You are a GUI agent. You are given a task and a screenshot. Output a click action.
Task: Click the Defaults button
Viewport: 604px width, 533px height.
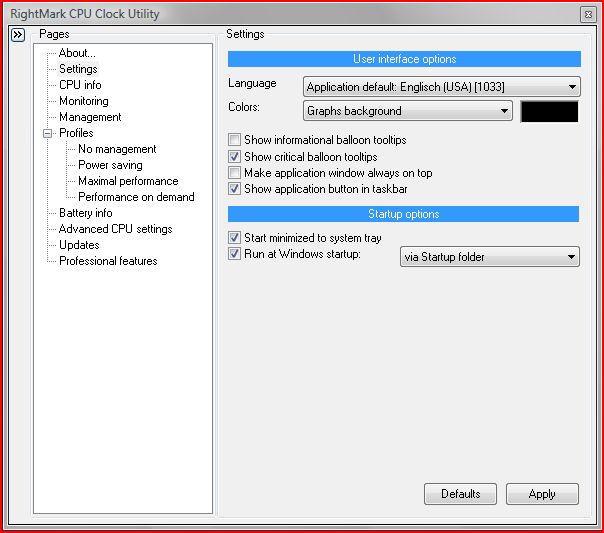pyautogui.click(x=460, y=494)
